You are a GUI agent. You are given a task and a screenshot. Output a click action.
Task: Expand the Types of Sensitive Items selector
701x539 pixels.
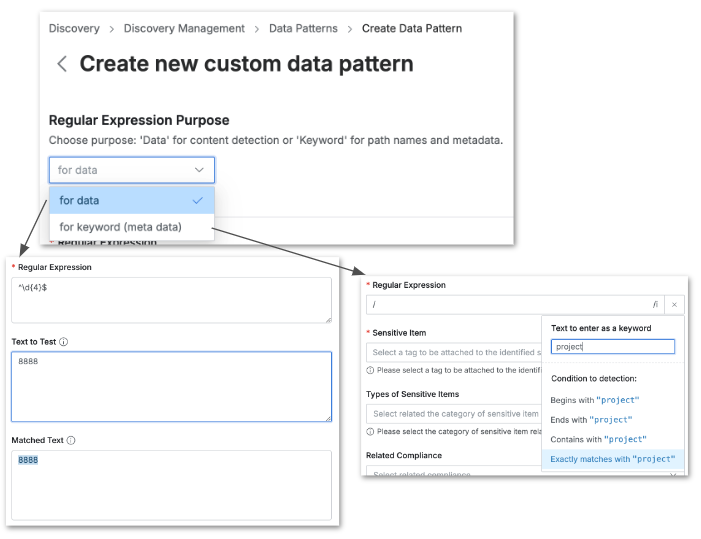(x=454, y=414)
